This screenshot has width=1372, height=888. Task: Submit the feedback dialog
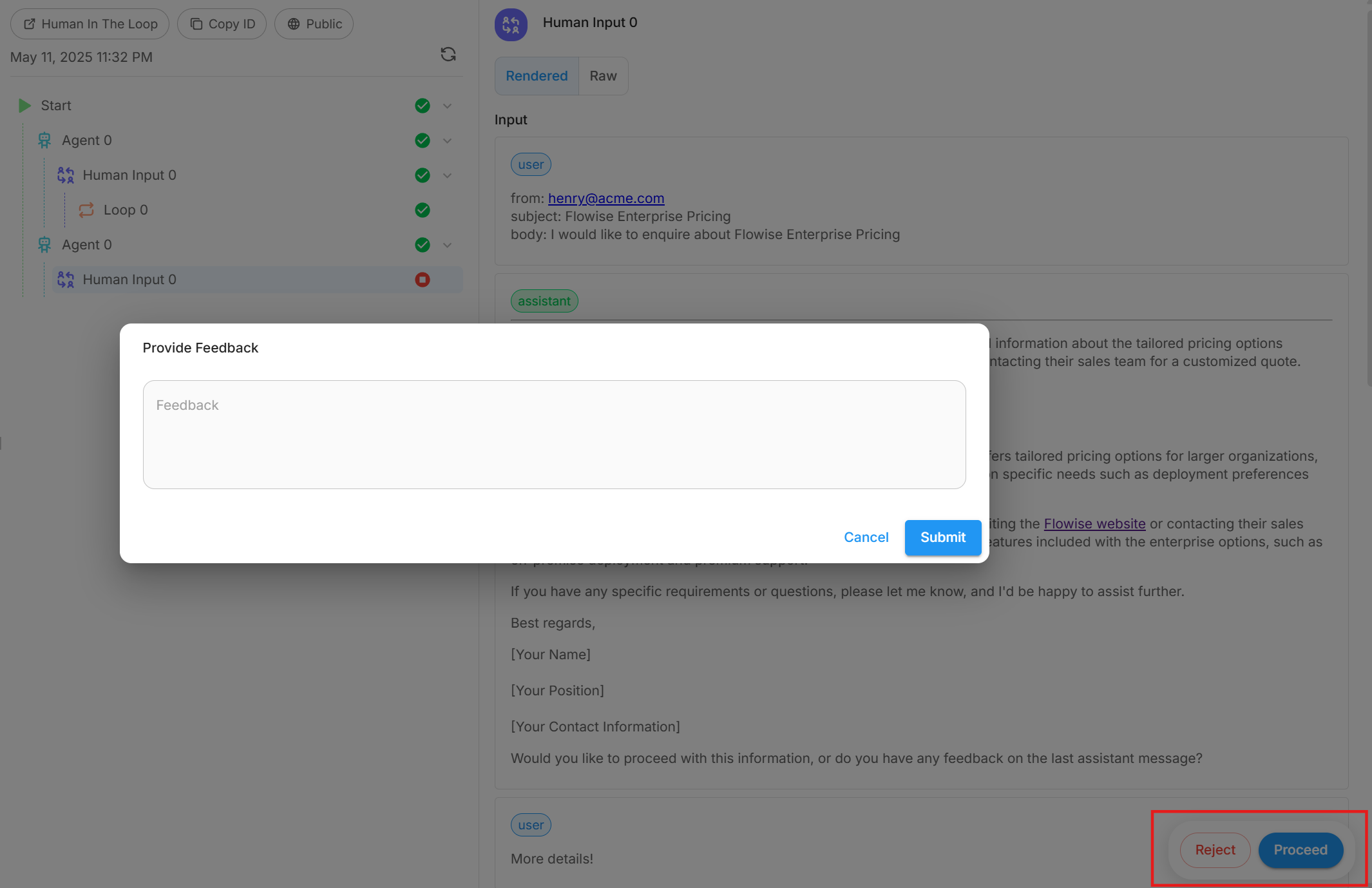click(x=942, y=537)
